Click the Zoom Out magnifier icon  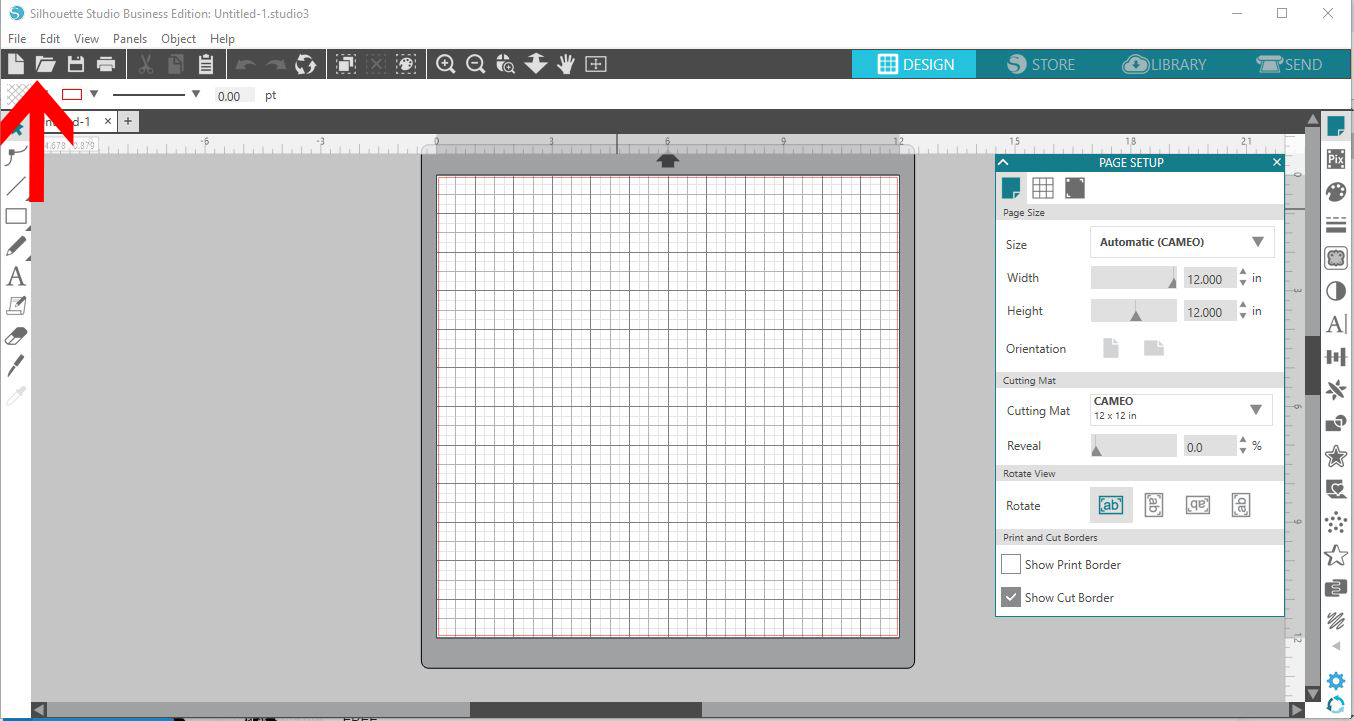pyautogui.click(x=476, y=64)
